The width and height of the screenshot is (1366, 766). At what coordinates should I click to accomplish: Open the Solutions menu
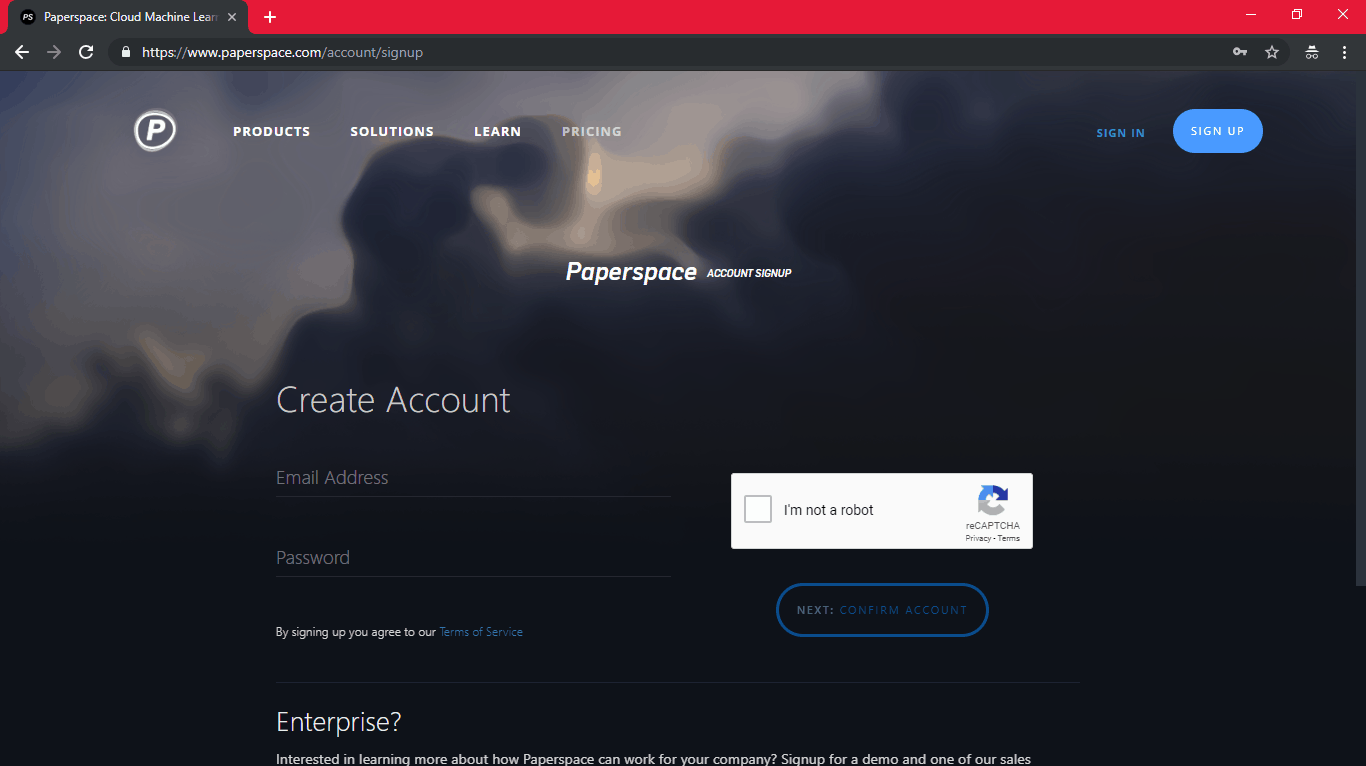point(392,131)
